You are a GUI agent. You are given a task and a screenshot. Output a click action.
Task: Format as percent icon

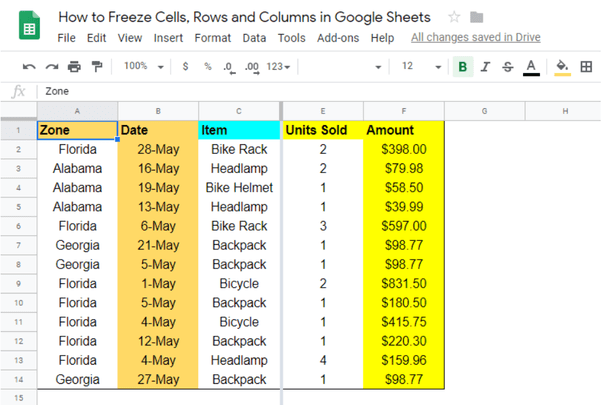click(x=208, y=66)
